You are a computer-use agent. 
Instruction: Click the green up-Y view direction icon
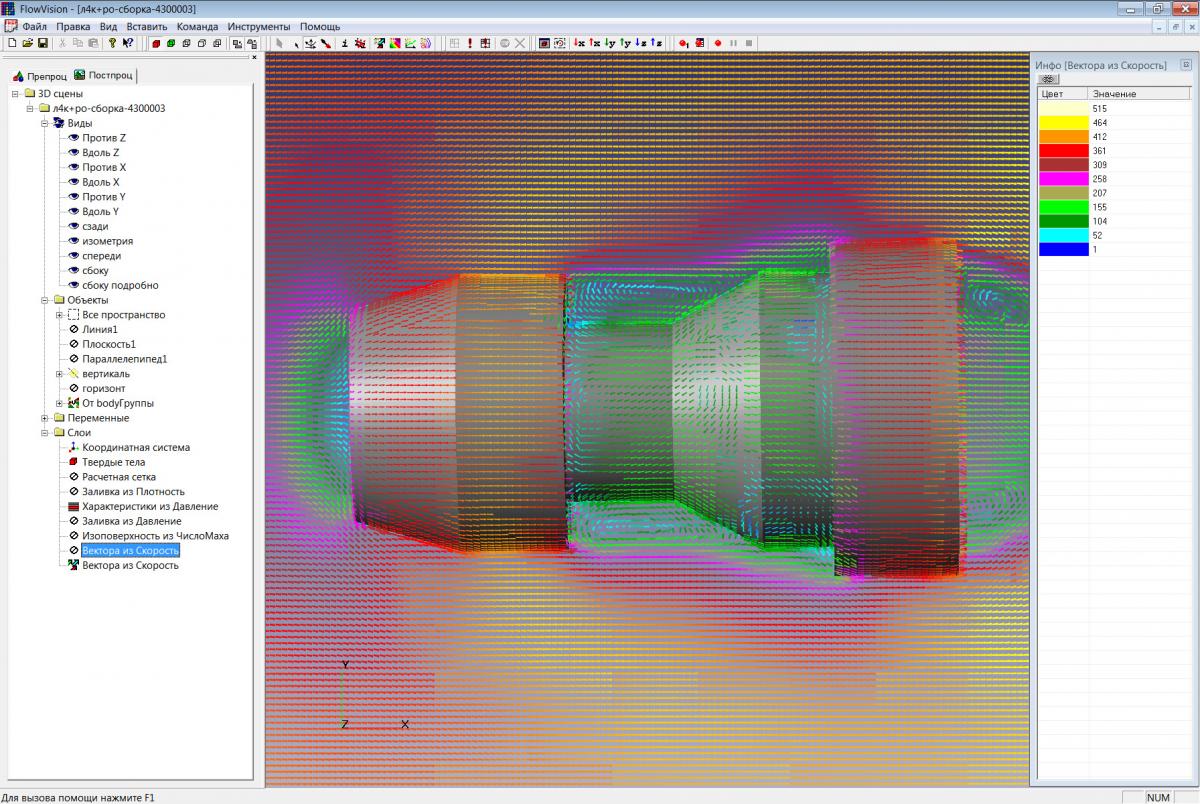coord(625,43)
